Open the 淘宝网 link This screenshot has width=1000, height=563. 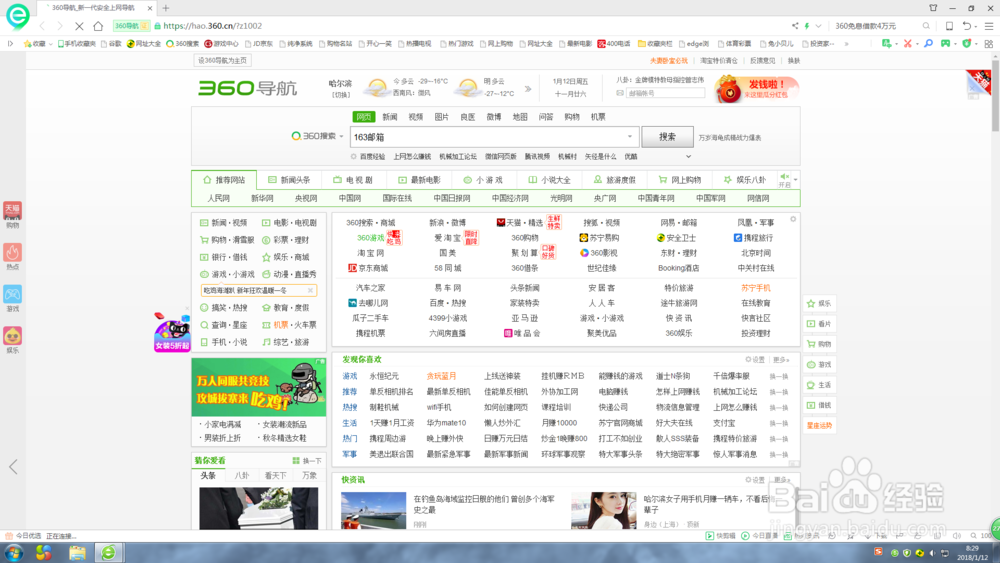[x=371, y=252]
